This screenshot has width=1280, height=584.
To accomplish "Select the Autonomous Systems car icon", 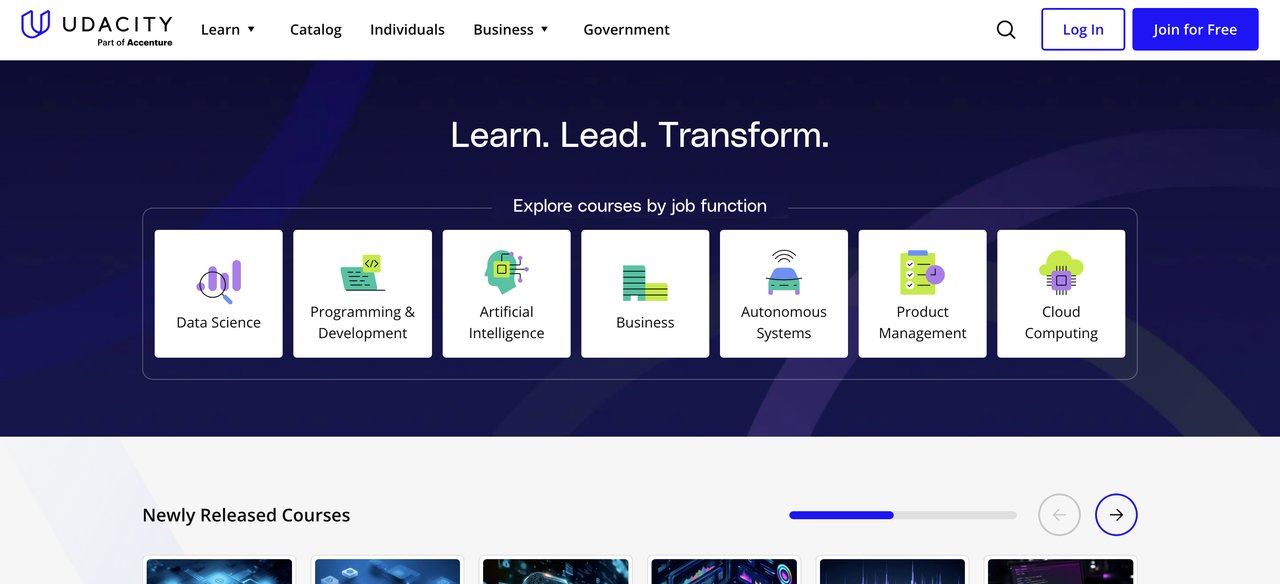I will [x=784, y=272].
